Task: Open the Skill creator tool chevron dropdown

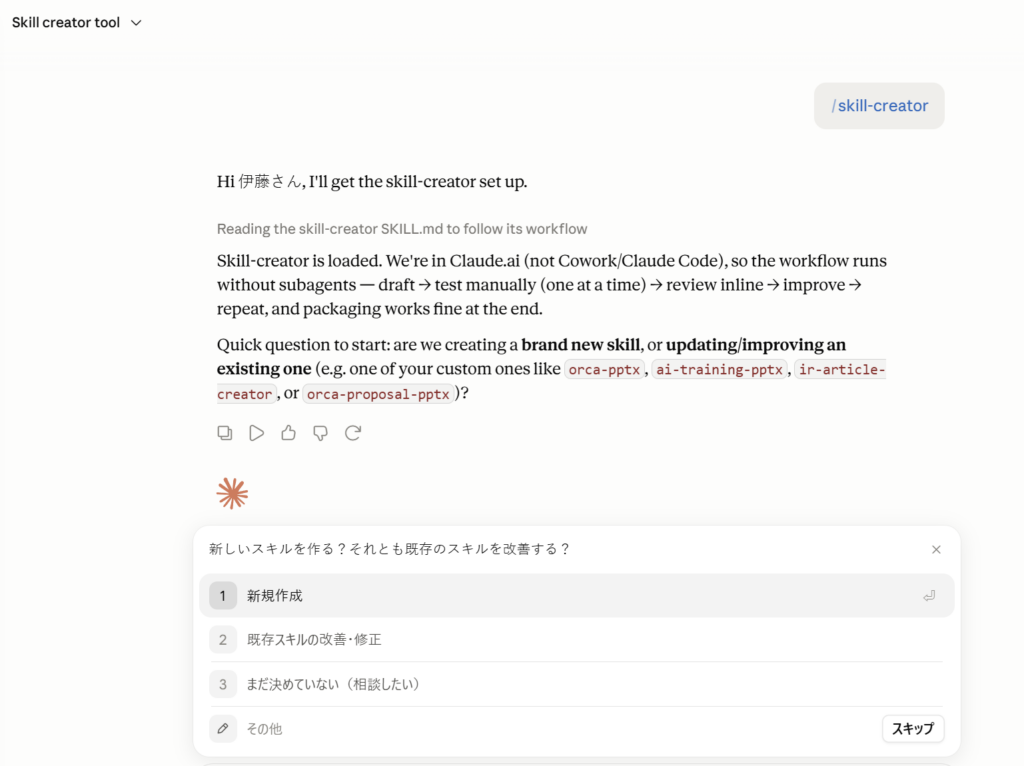Action: point(136,23)
